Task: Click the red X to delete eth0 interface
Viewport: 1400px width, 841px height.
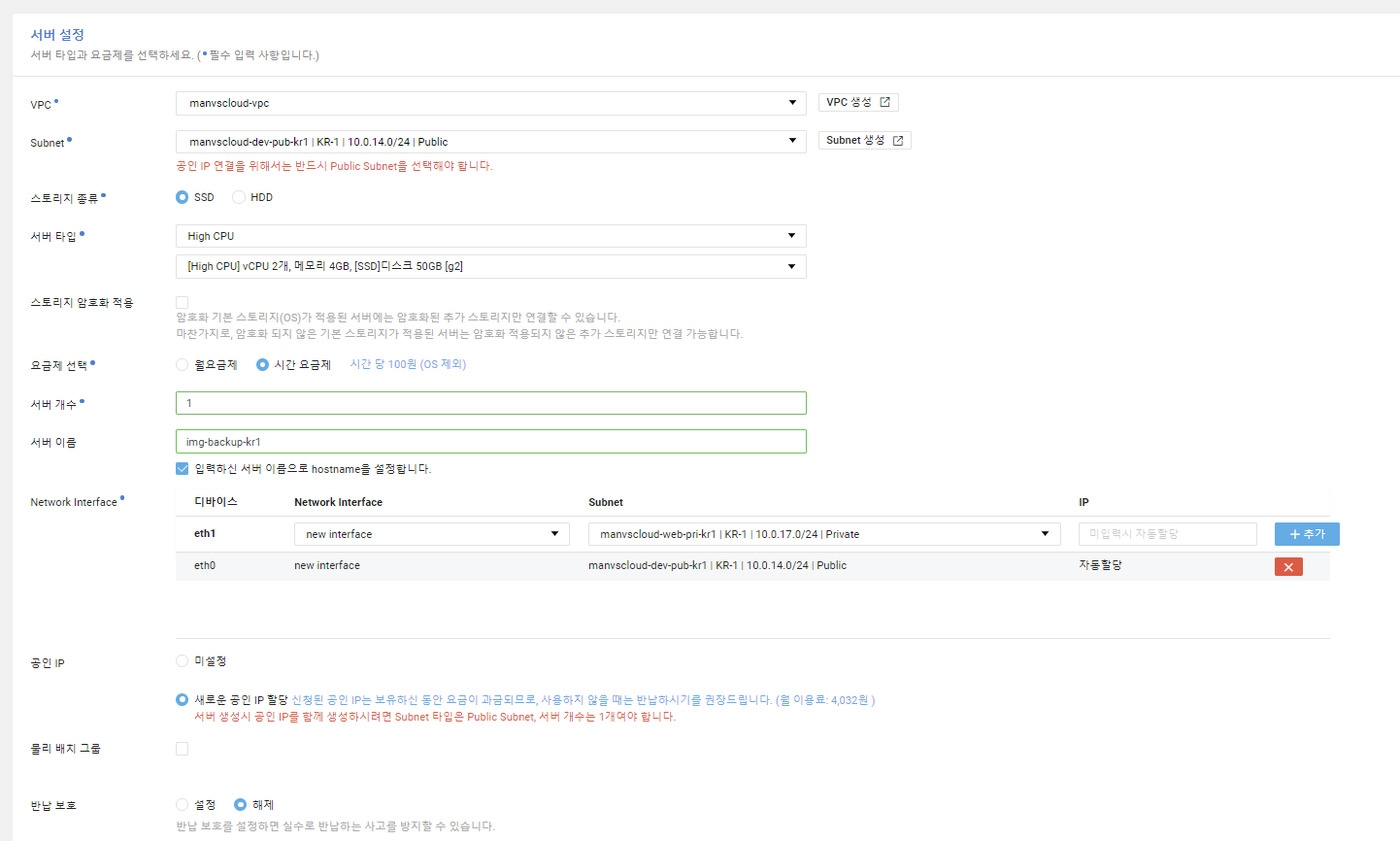Action: 1288,566
